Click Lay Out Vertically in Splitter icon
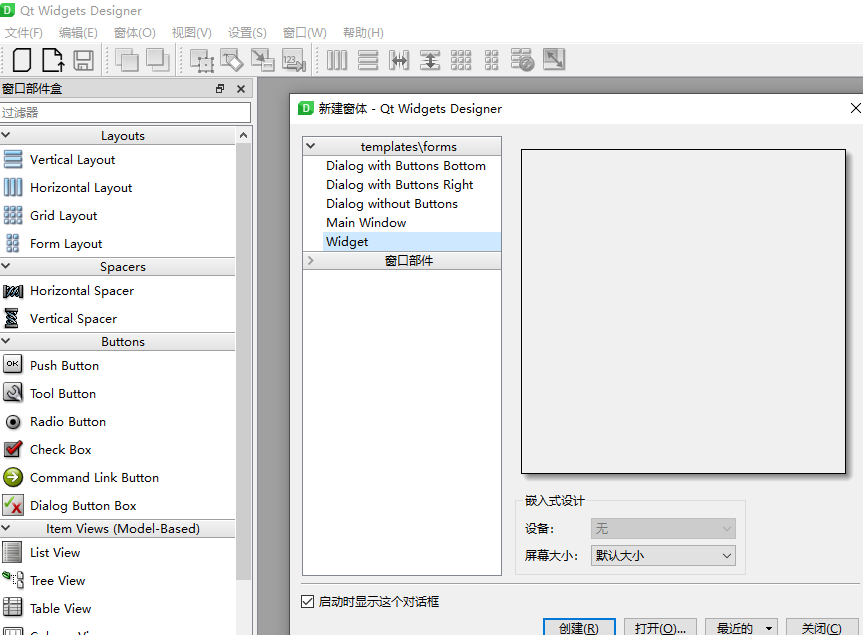The width and height of the screenshot is (863, 635). click(430, 60)
